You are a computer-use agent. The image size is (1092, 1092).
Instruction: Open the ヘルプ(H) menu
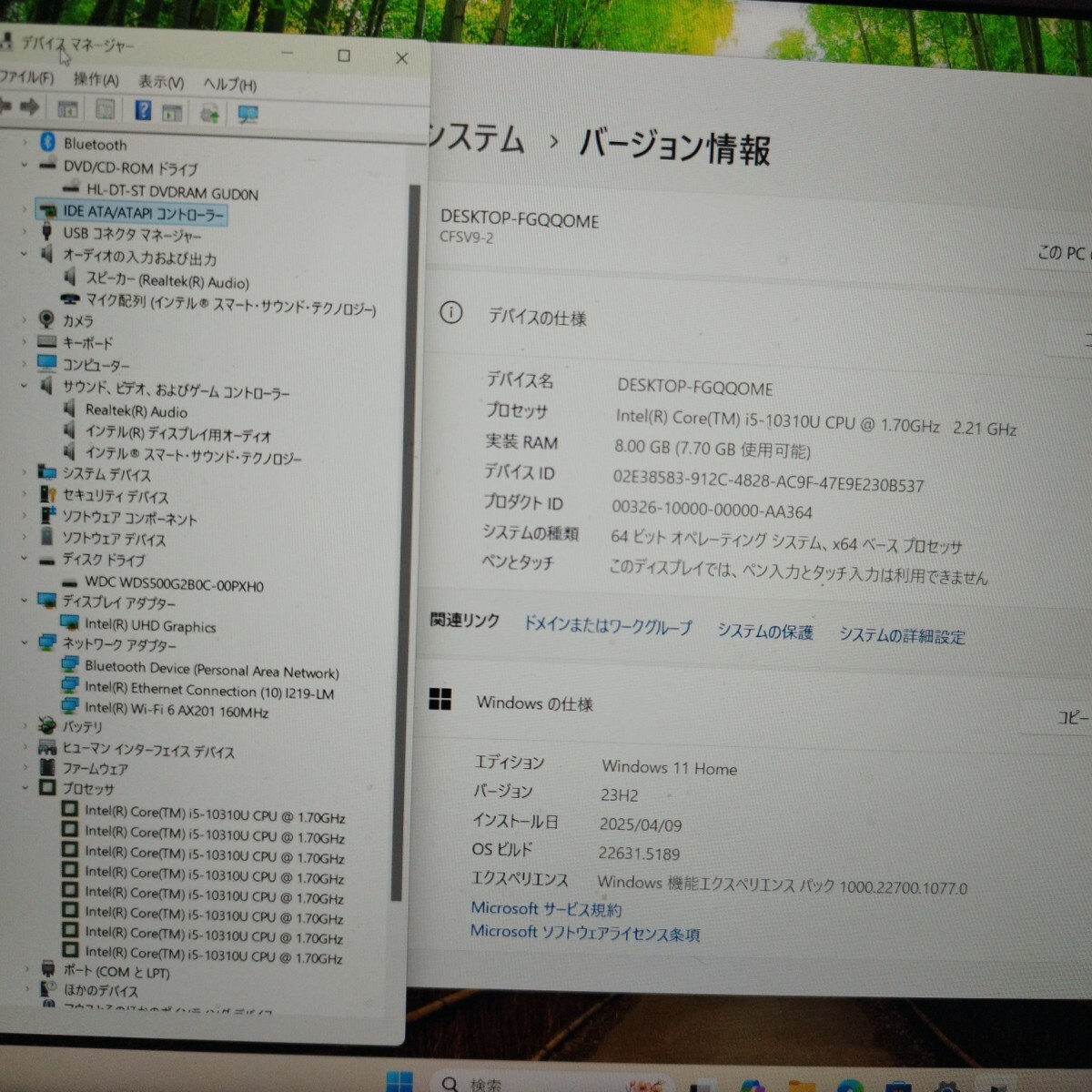pos(229,84)
